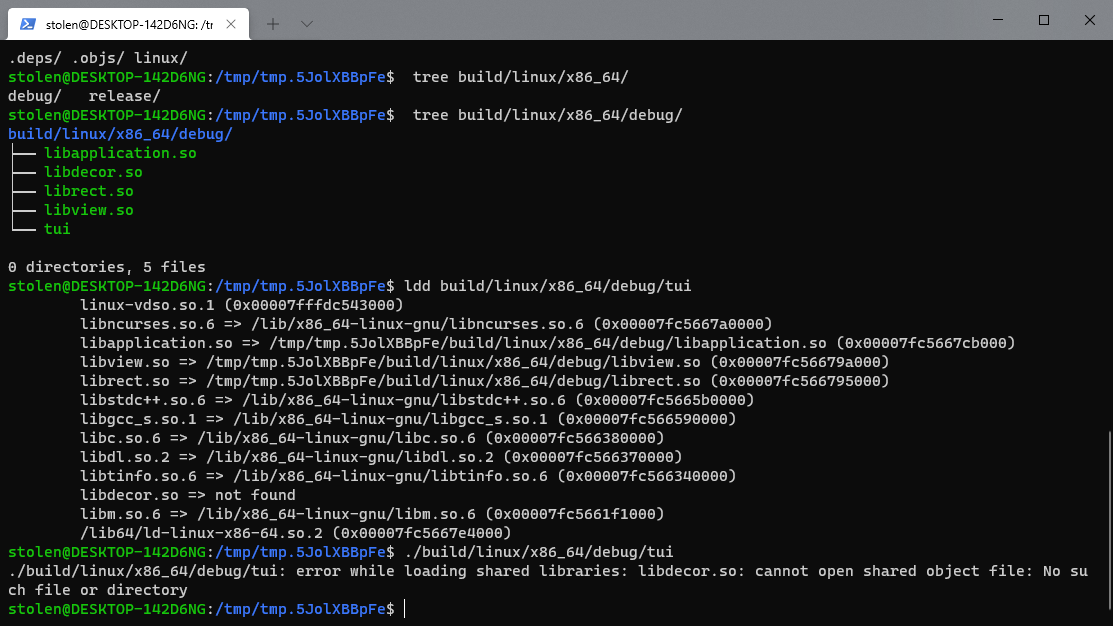Click the libstdc++.so.6 dependency line
The width and height of the screenshot is (1113, 626).
coord(417,400)
